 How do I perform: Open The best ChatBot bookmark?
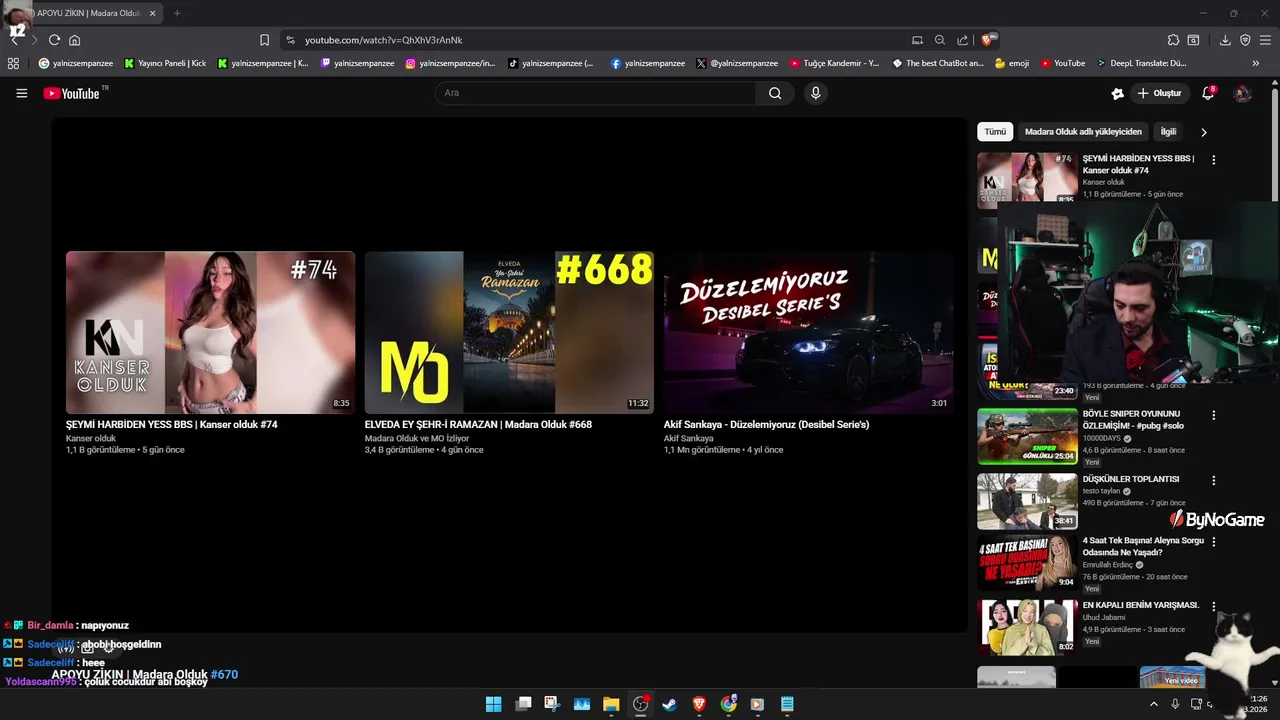coord(938,63)
